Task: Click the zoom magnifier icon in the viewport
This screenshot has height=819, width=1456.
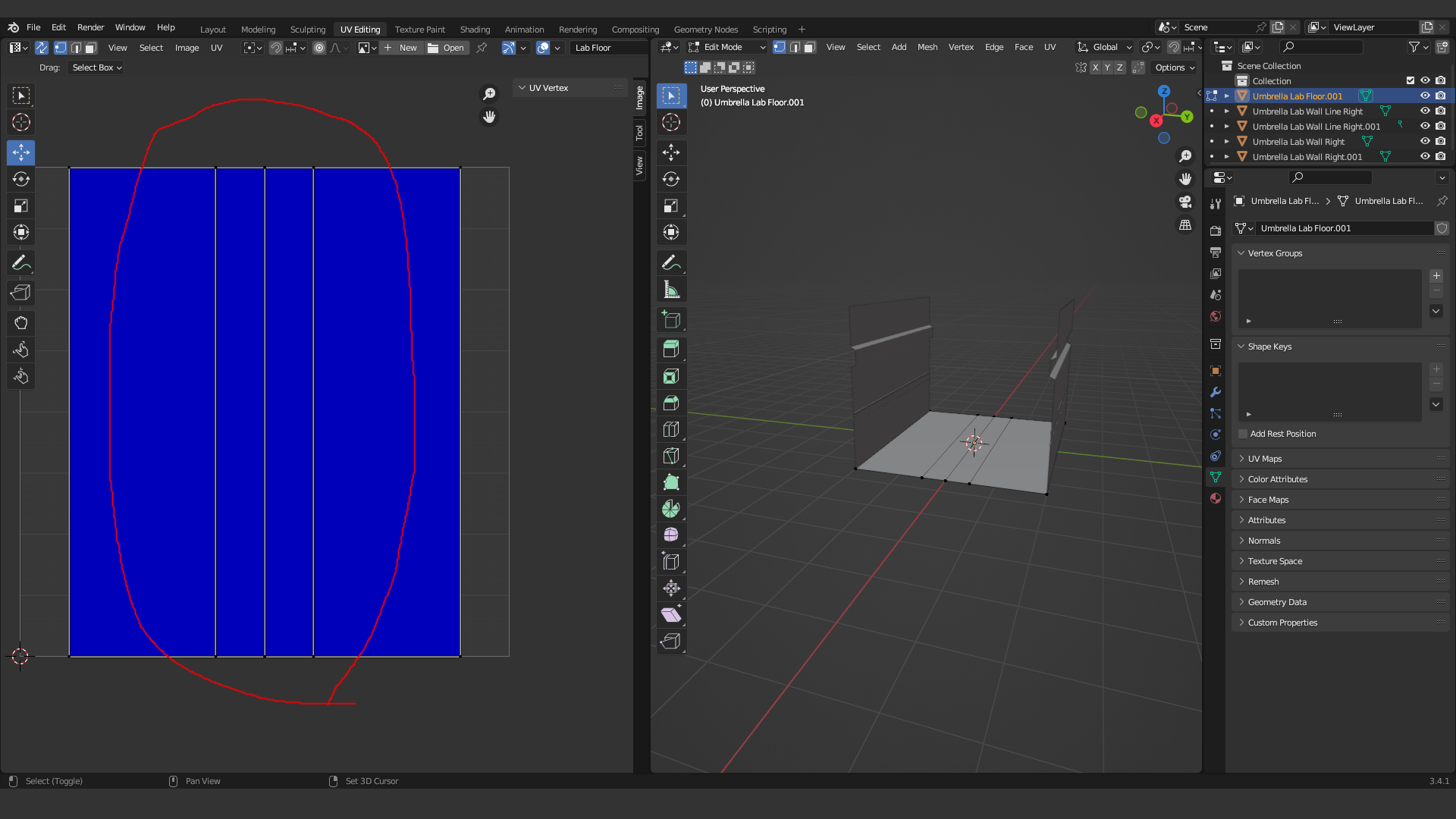Action: point(1185,155)
